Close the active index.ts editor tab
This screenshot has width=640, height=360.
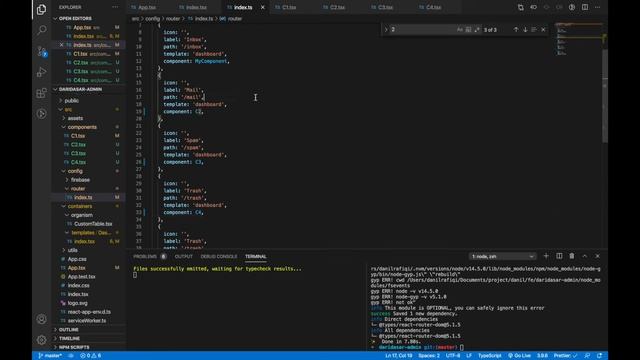262,7
